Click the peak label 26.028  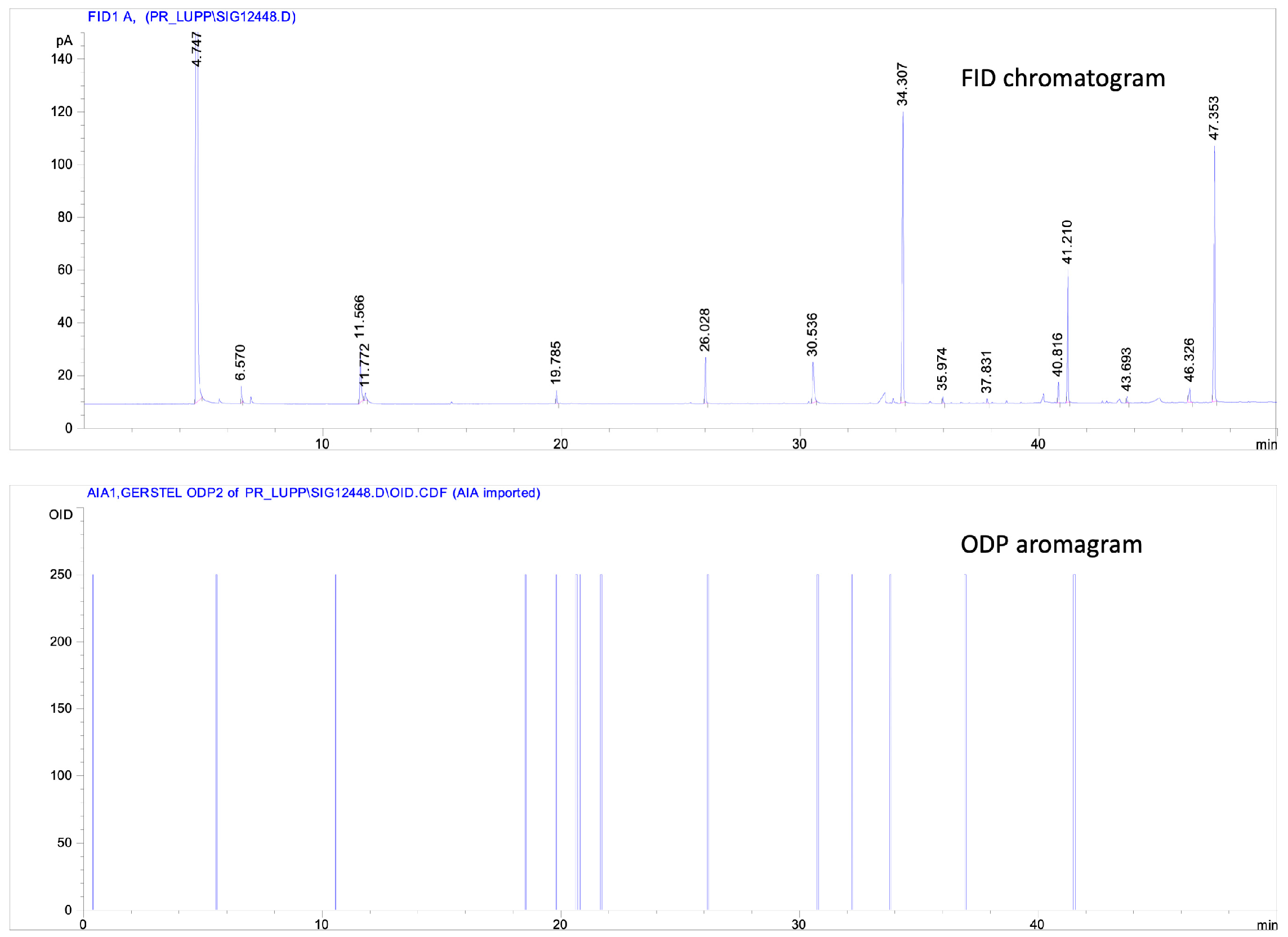(x=705, y=330)
